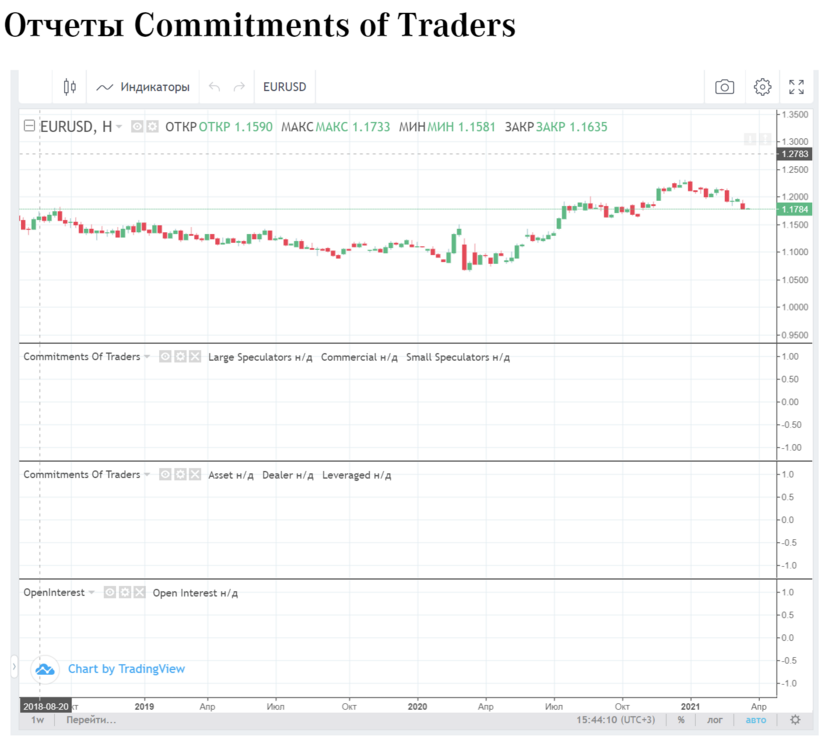
Task: Remove the Large Speculators indicator
Action: [195, 357]
